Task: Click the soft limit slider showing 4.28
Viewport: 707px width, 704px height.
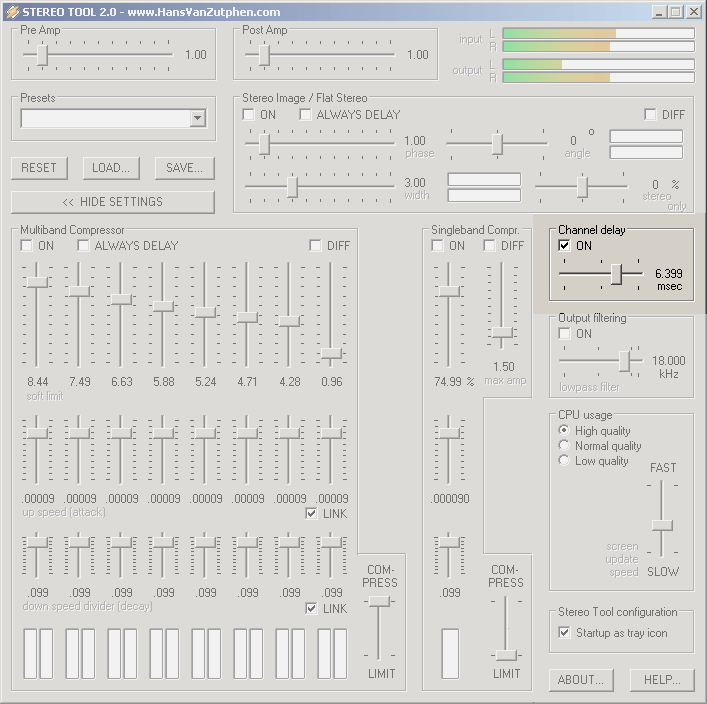Action: tap(289, 321)
